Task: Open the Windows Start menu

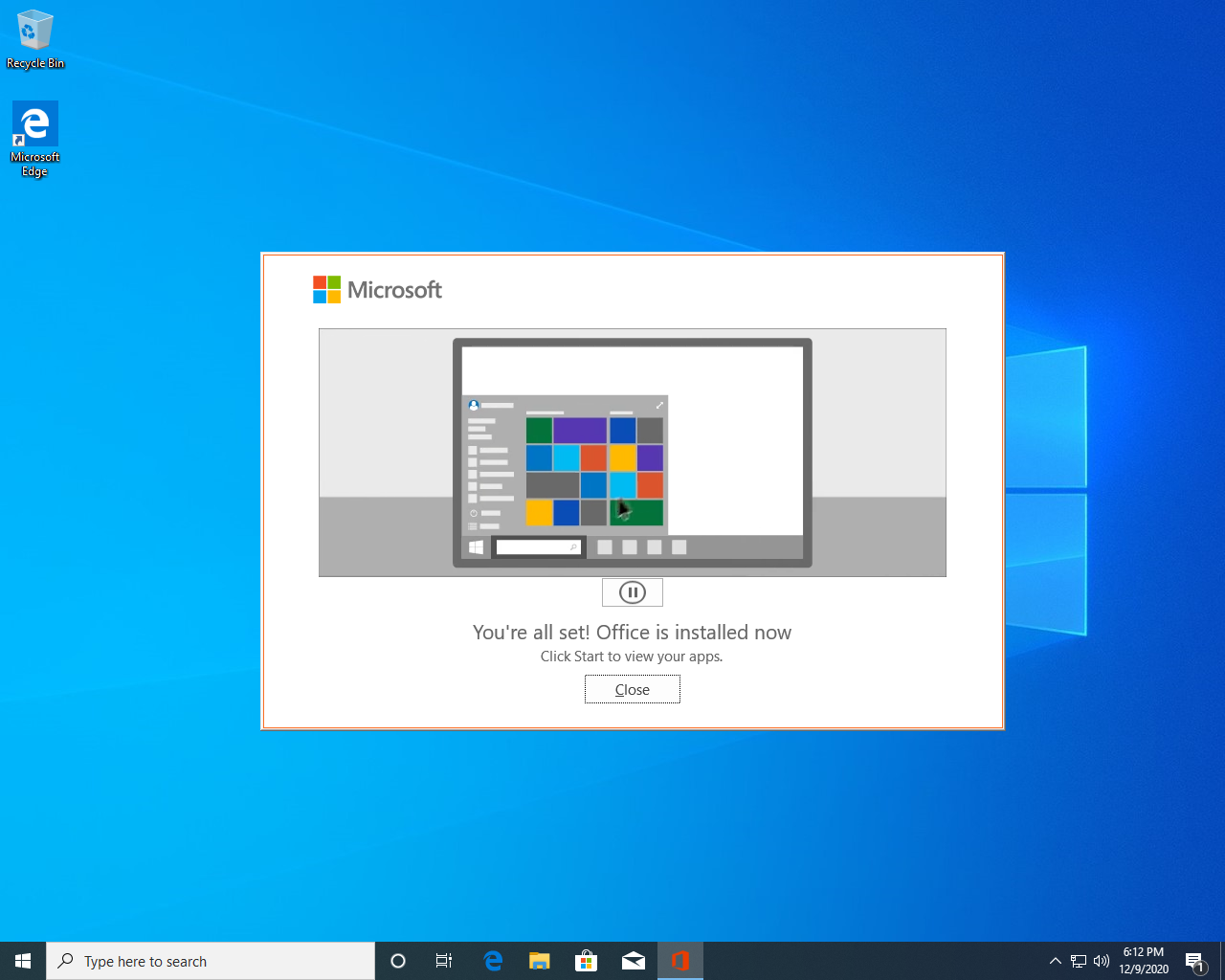Action: 23,961
